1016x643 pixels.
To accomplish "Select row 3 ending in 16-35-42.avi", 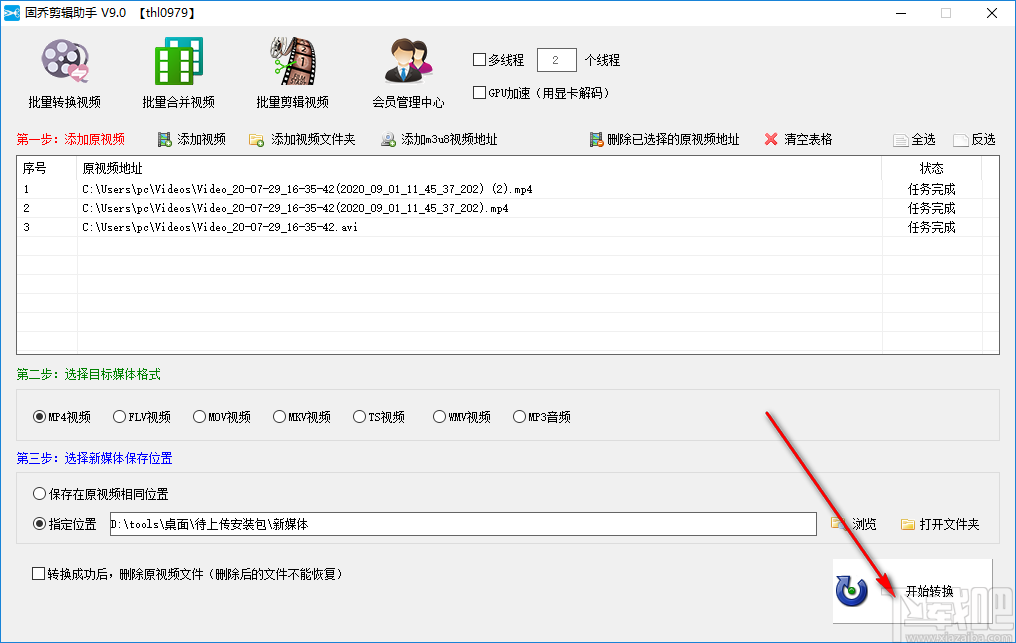I will click(507, 227).
